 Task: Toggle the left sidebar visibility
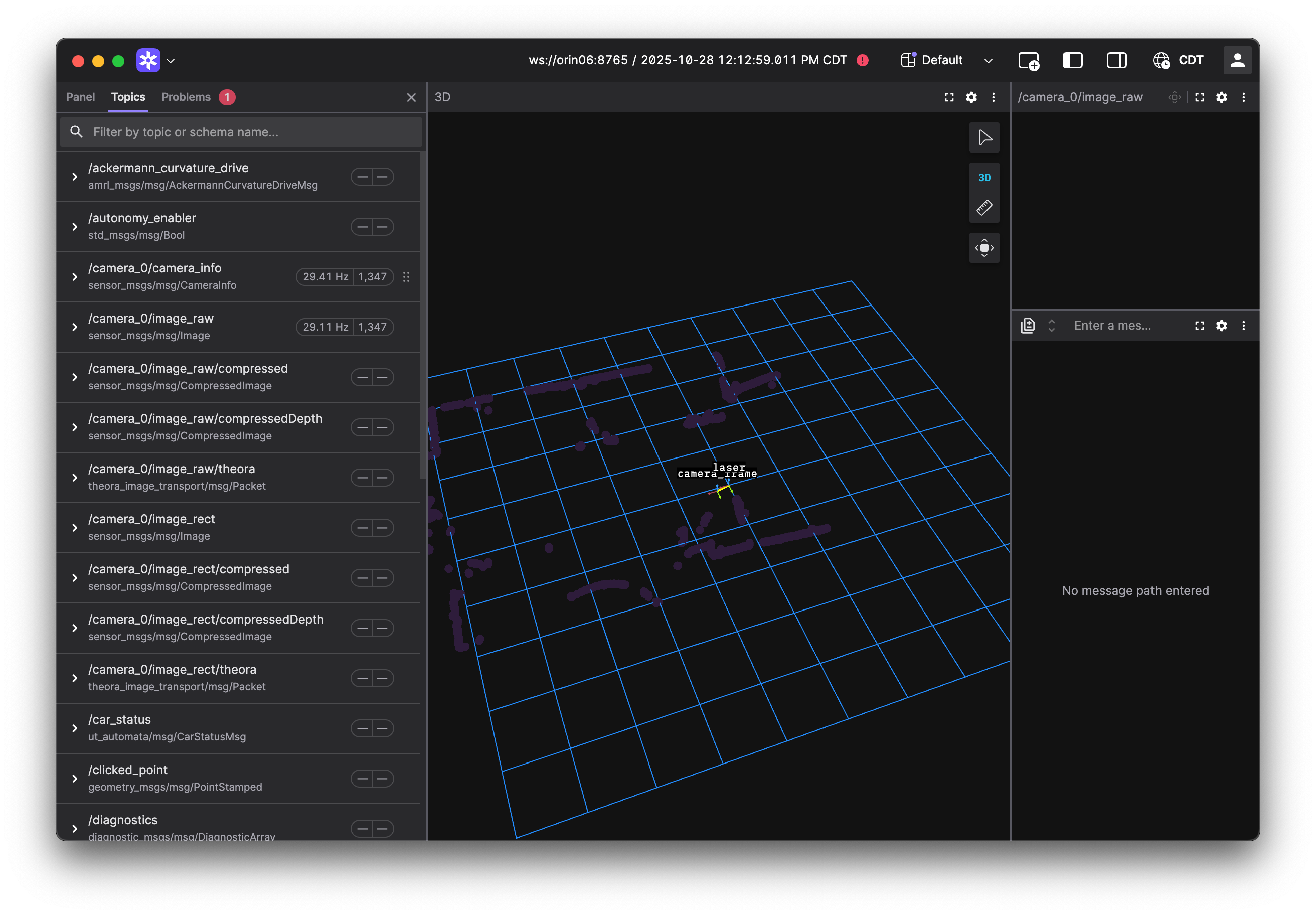tap(1072, 61)
